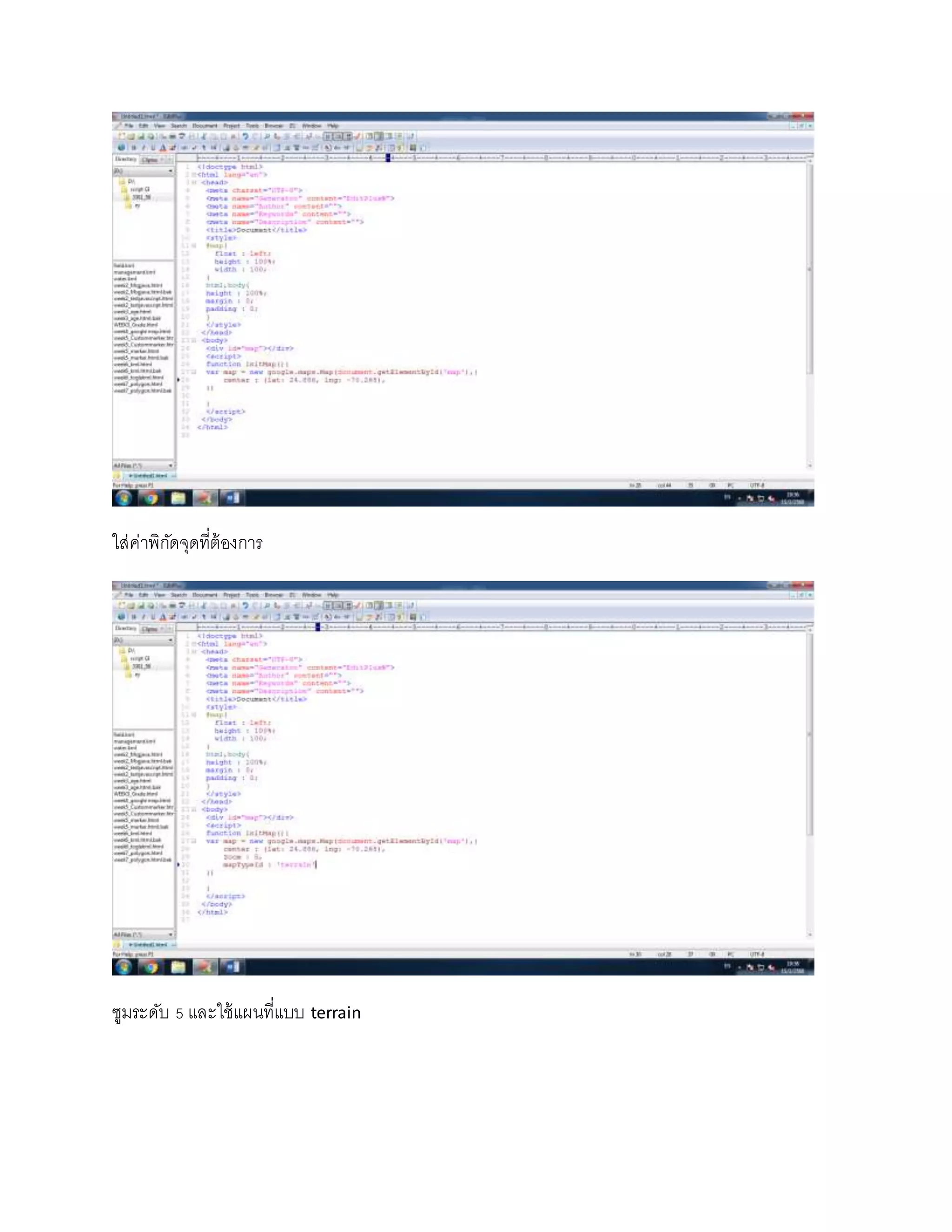
Task: Click the globe Browser icon in upper EditPlus window
Action: pyautogui.click(x=121, y=148)
